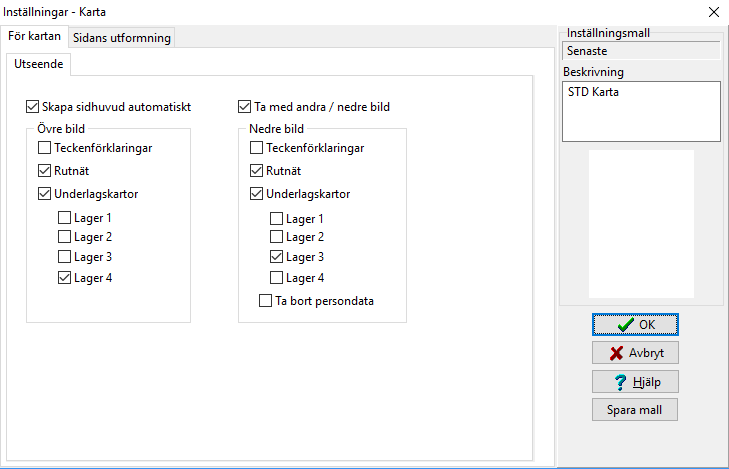Select the För kartan tab
The height and width of the screenshot is (469, 729).
34,36
